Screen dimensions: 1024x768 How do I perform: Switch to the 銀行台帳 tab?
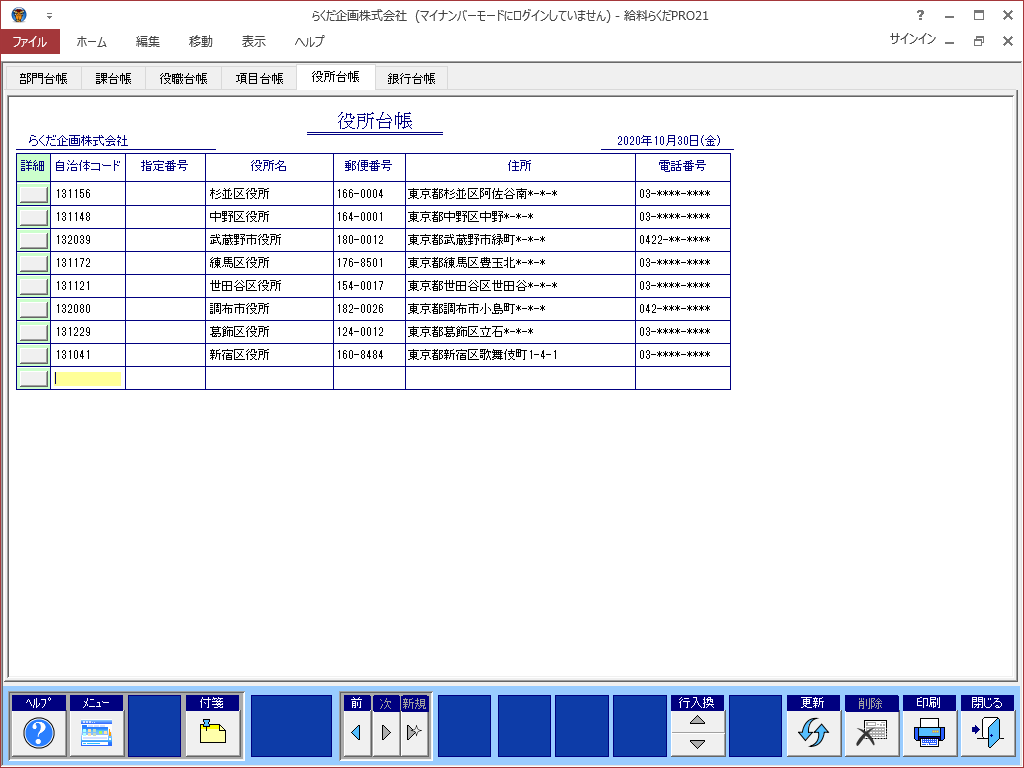[411, 78]
